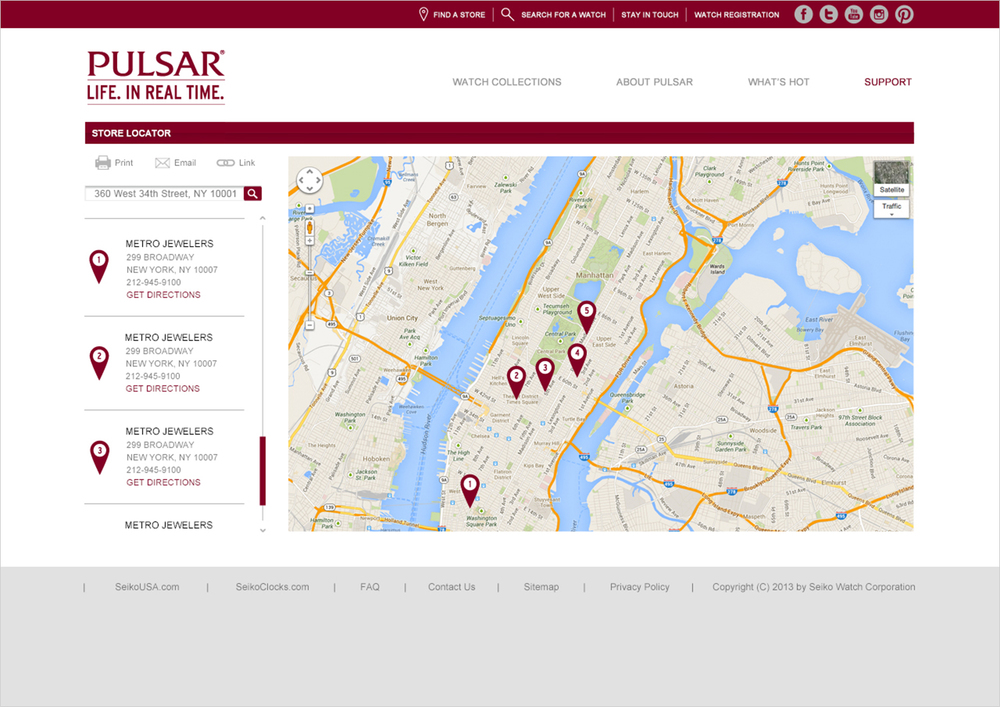1000x707 pixels.
Task: Click the map pan control circle
Action: point(309,180)
